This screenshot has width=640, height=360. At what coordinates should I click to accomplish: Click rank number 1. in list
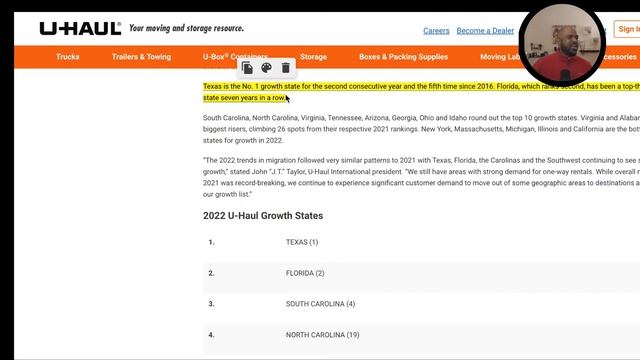pyautogui.click(x=211, y=242)
